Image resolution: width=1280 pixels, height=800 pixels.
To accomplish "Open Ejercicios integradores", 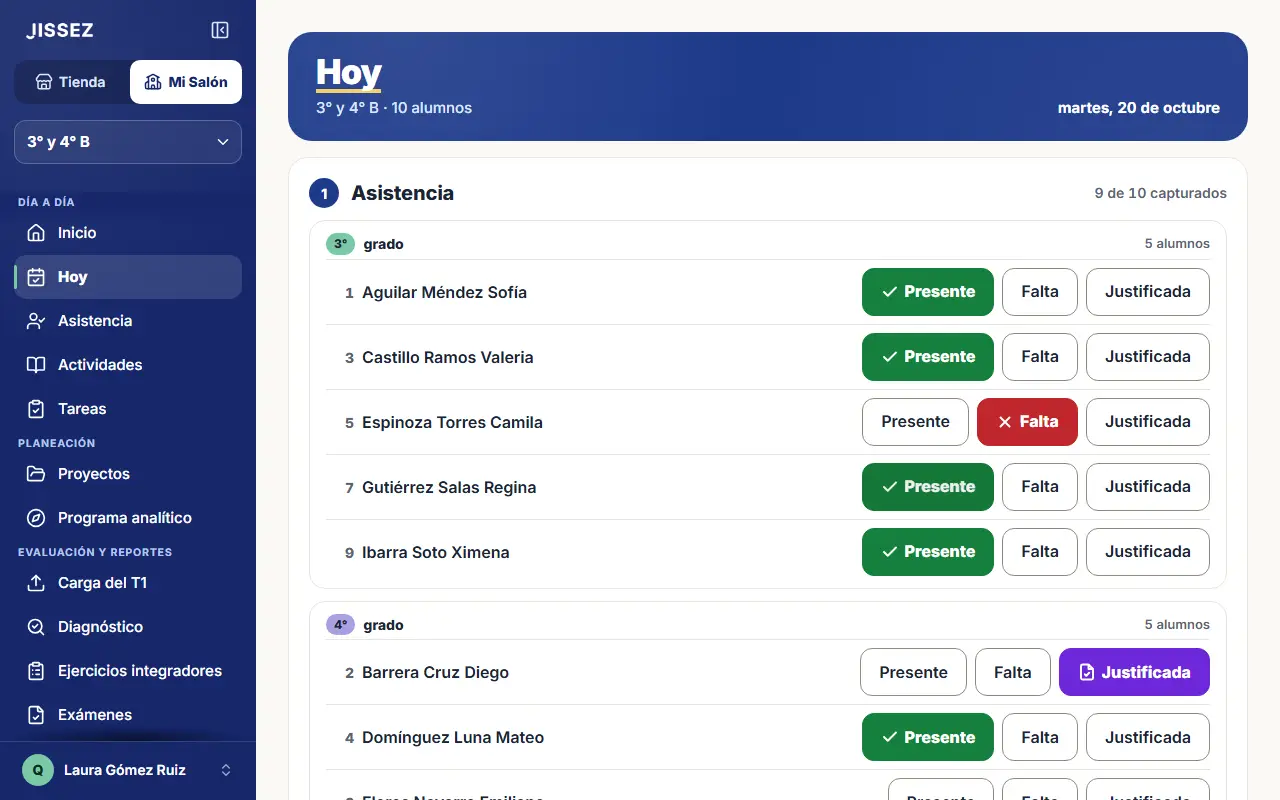I will click(x=128, y=671).
